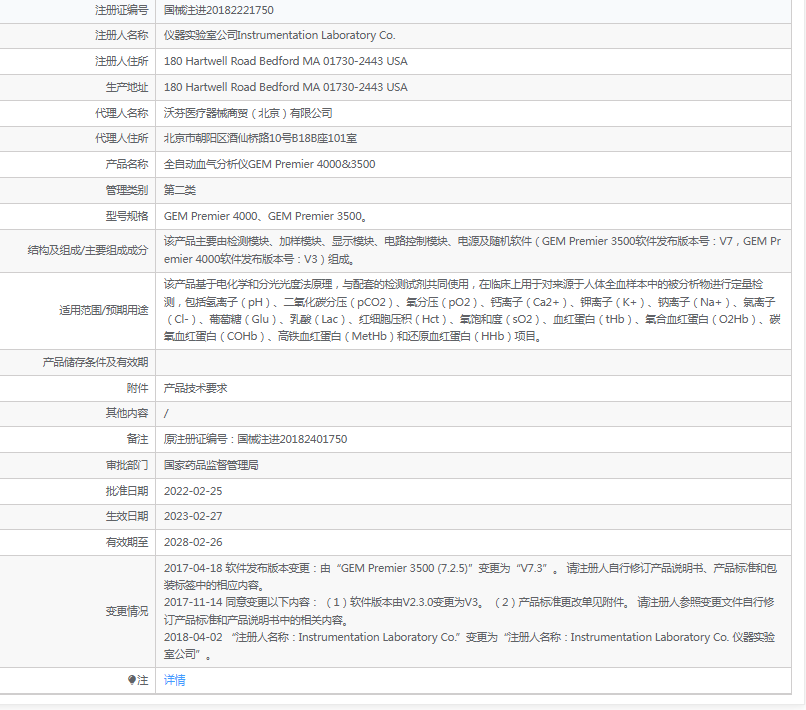Select remark 原注册证编号：国械注进20182401750

(x=255, y=440)
